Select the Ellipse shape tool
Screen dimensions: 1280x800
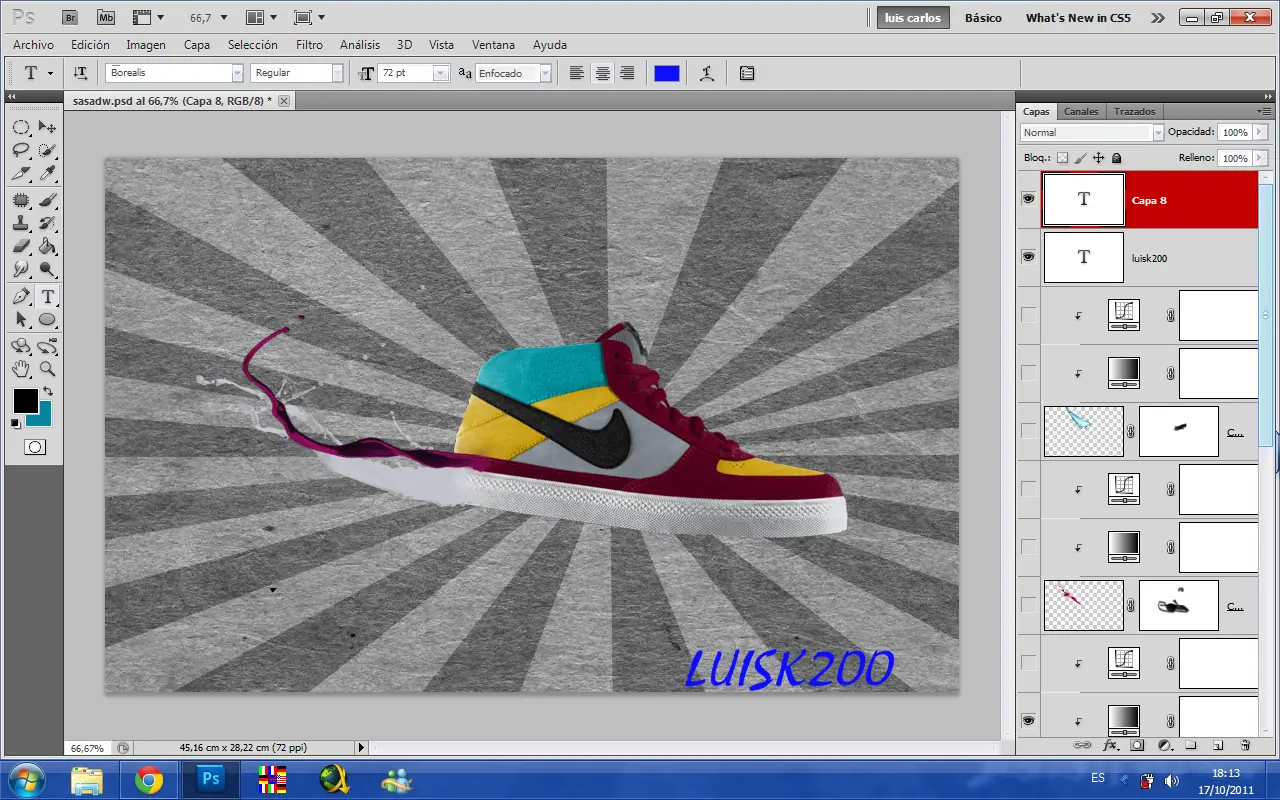coord(47,320)
